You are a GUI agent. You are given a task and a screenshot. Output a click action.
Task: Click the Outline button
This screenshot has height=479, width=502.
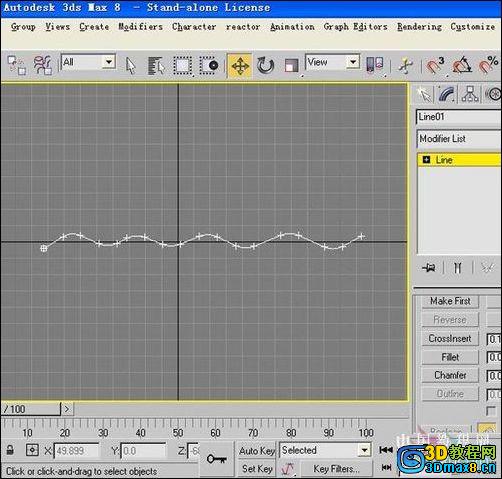450,394
